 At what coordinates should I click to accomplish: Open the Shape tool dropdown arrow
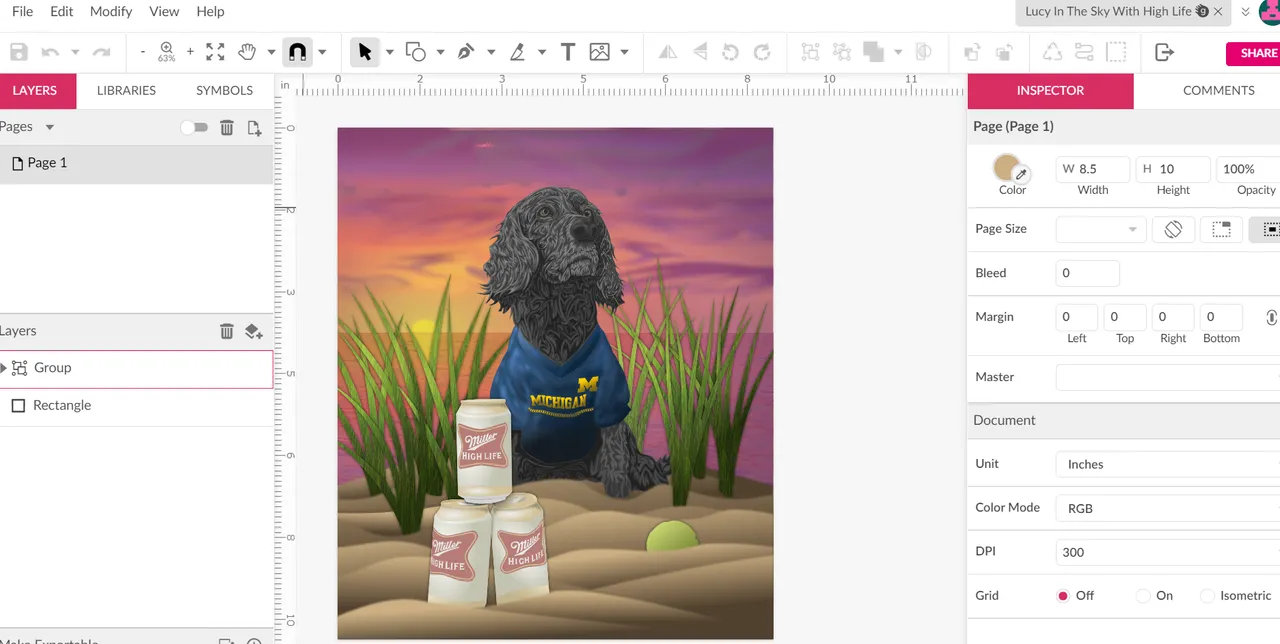pos(440,52)
